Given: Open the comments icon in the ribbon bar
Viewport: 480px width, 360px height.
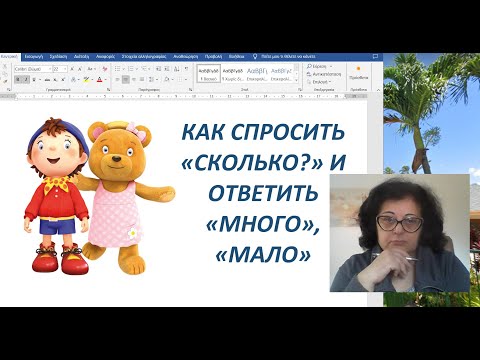Looking at the screenshot, I should 375,57.
